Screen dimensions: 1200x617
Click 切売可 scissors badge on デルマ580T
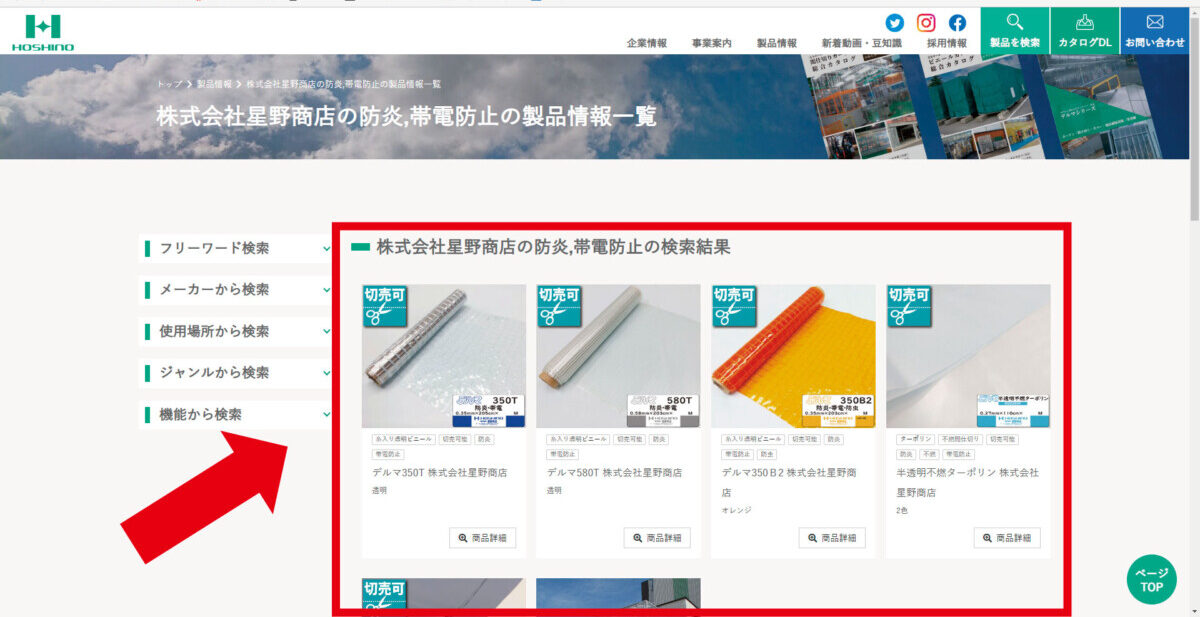point(559,307)
